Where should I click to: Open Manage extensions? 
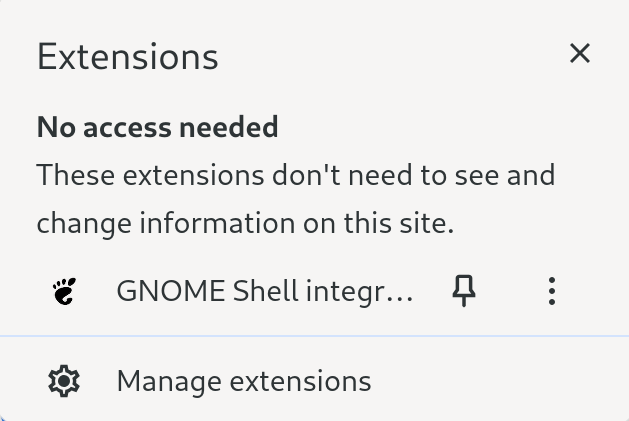tap(243, 381)
